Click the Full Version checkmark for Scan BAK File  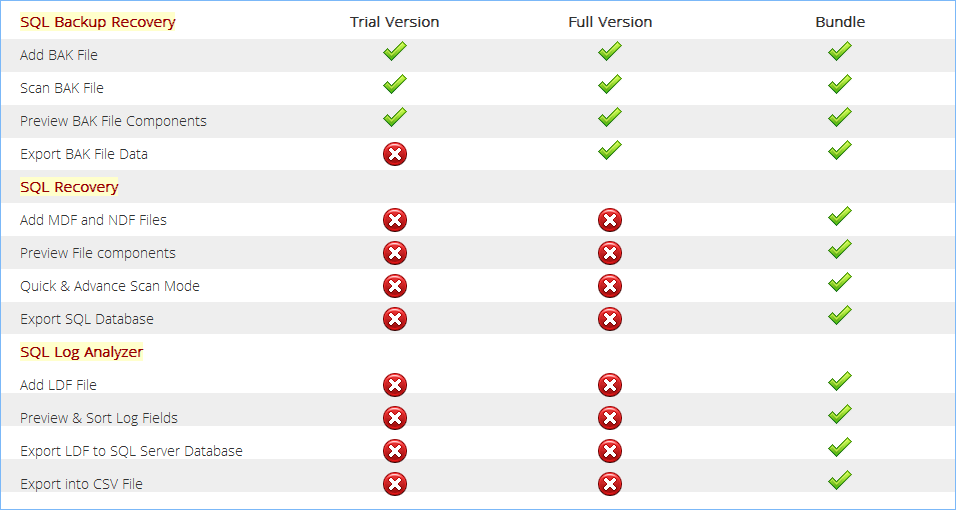coord(610,84)
